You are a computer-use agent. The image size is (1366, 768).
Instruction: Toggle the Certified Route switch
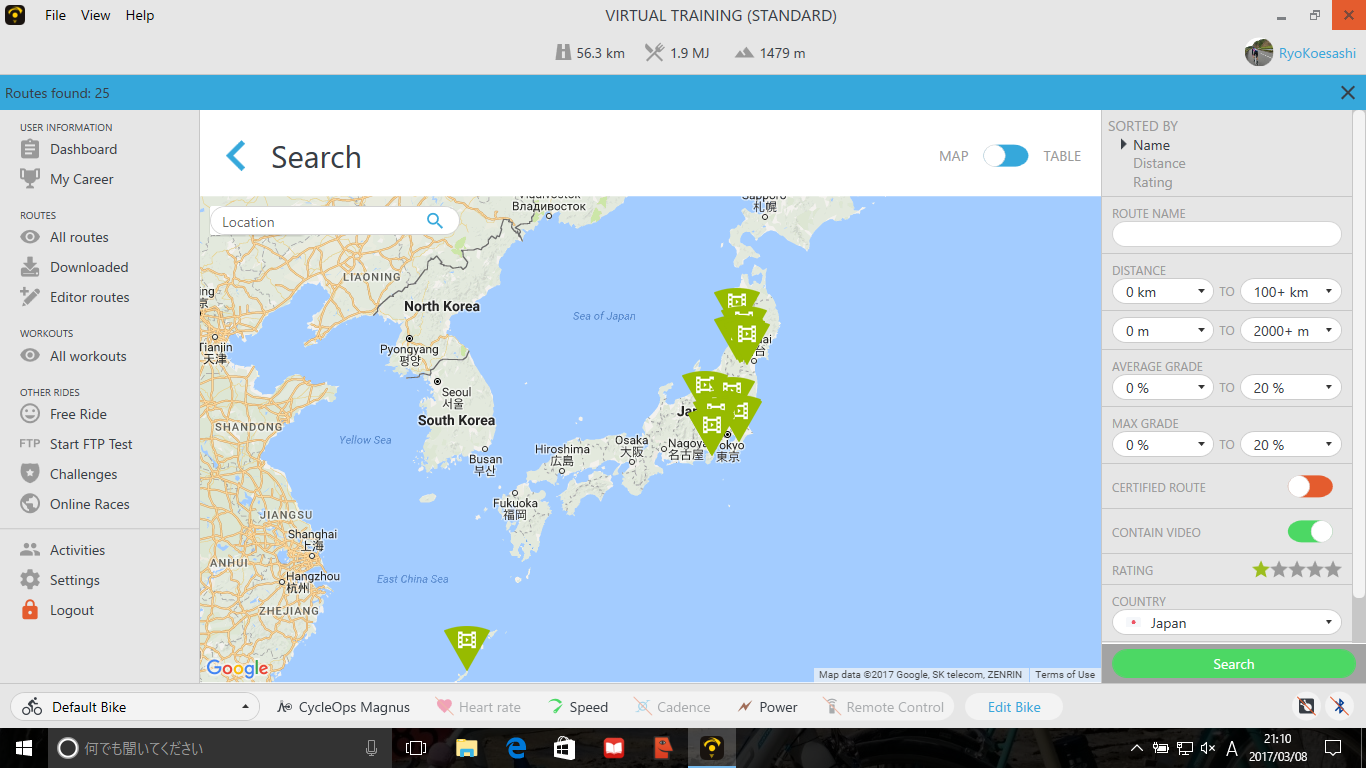[x=1310, y=487]
